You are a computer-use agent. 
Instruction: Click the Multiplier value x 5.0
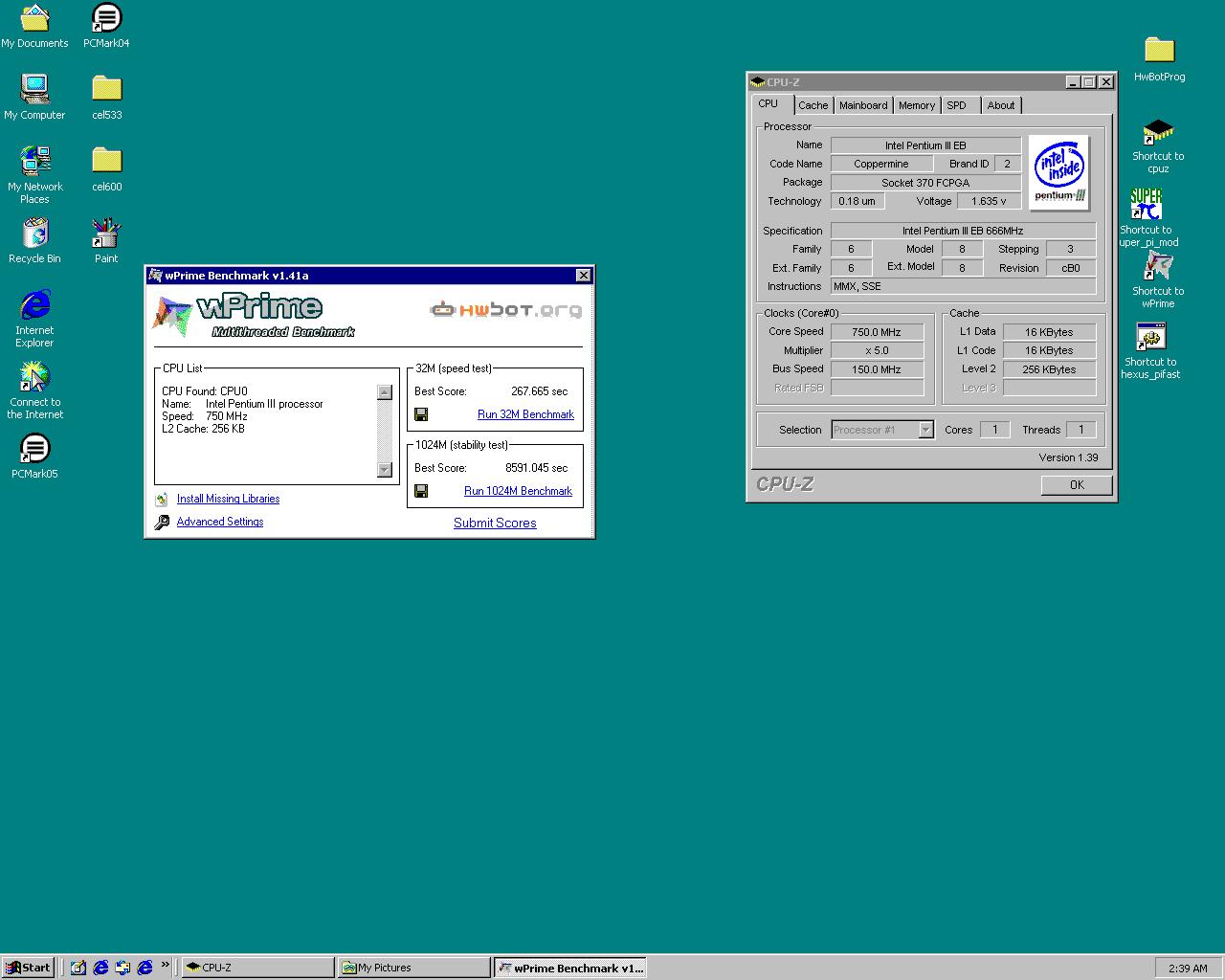click(877, 350)
